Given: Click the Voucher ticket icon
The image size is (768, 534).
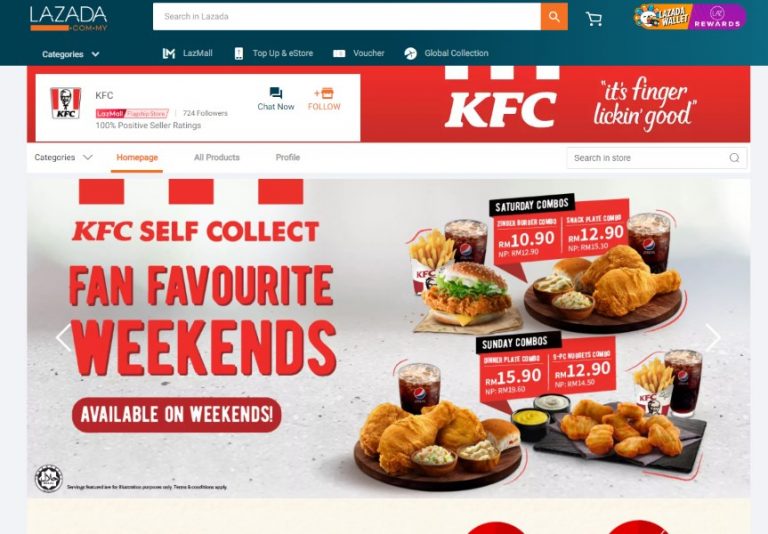Looking at the screenshot, I should point(339,53).
